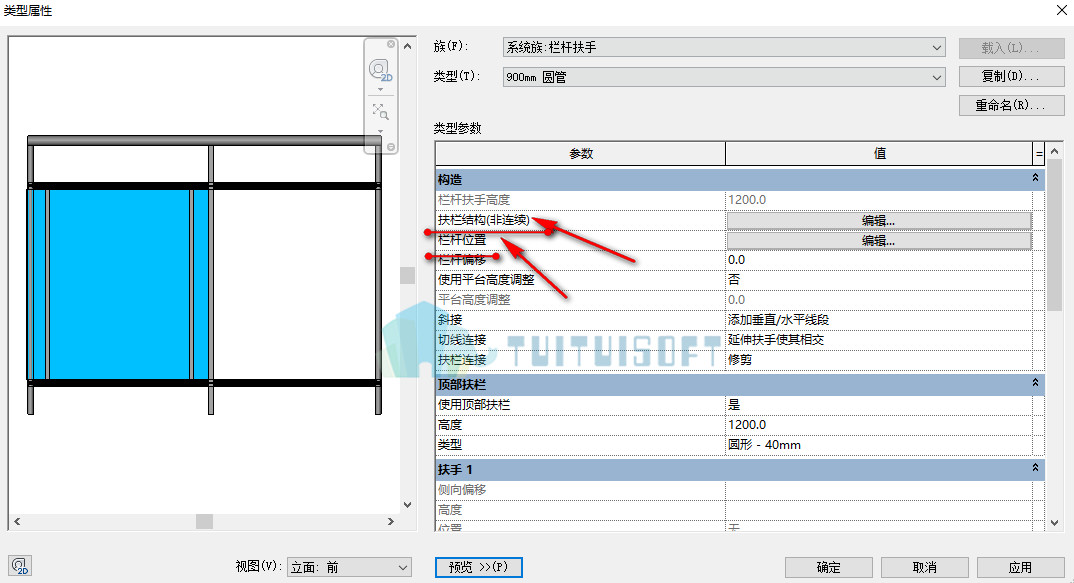Click the 预览 >>(P) preview button
The width and height of the screenshot is (1074, 583).
[479, 567]
